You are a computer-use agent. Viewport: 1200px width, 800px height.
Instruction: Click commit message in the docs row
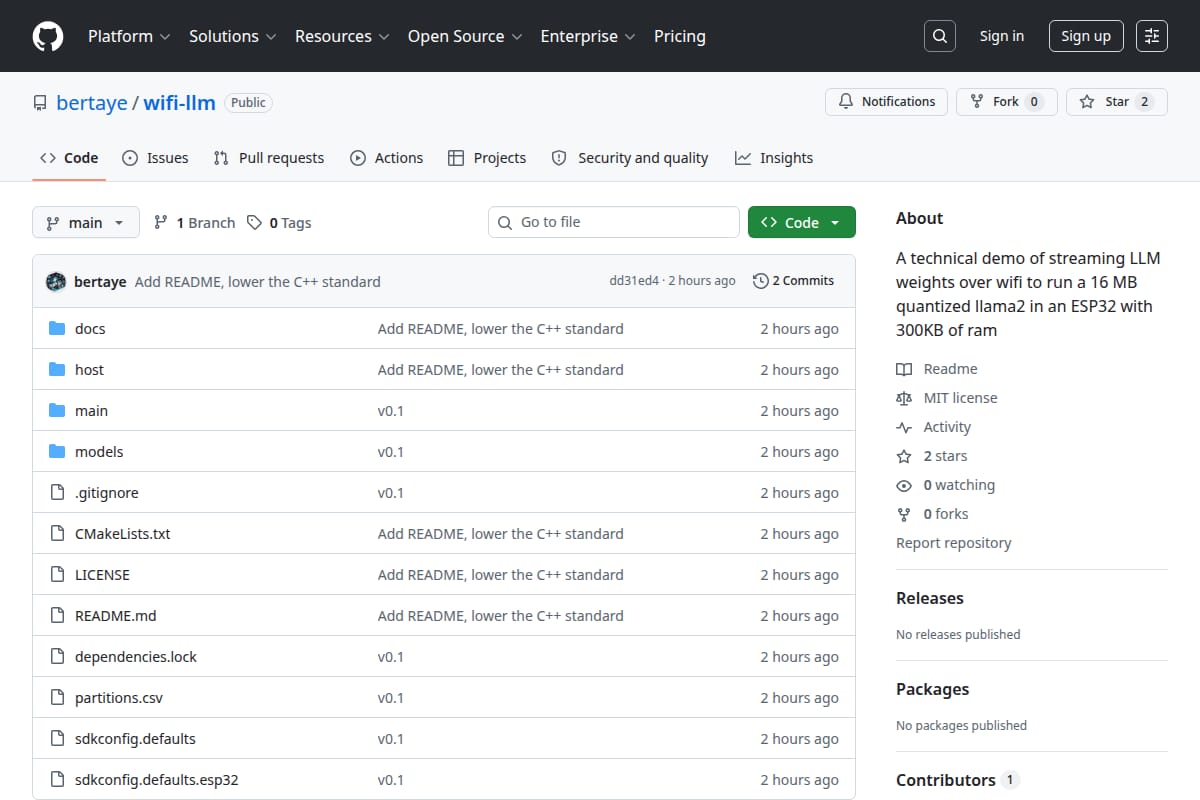pos(501,329)
